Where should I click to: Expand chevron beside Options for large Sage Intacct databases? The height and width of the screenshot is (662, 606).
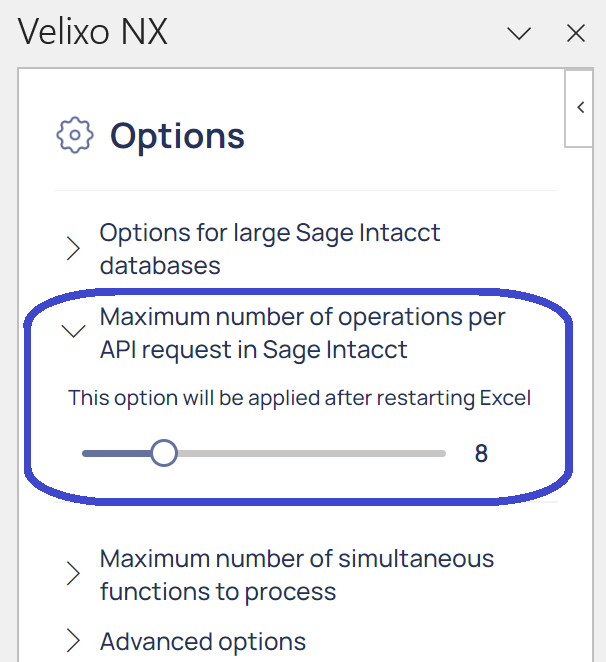click(73, 249)
